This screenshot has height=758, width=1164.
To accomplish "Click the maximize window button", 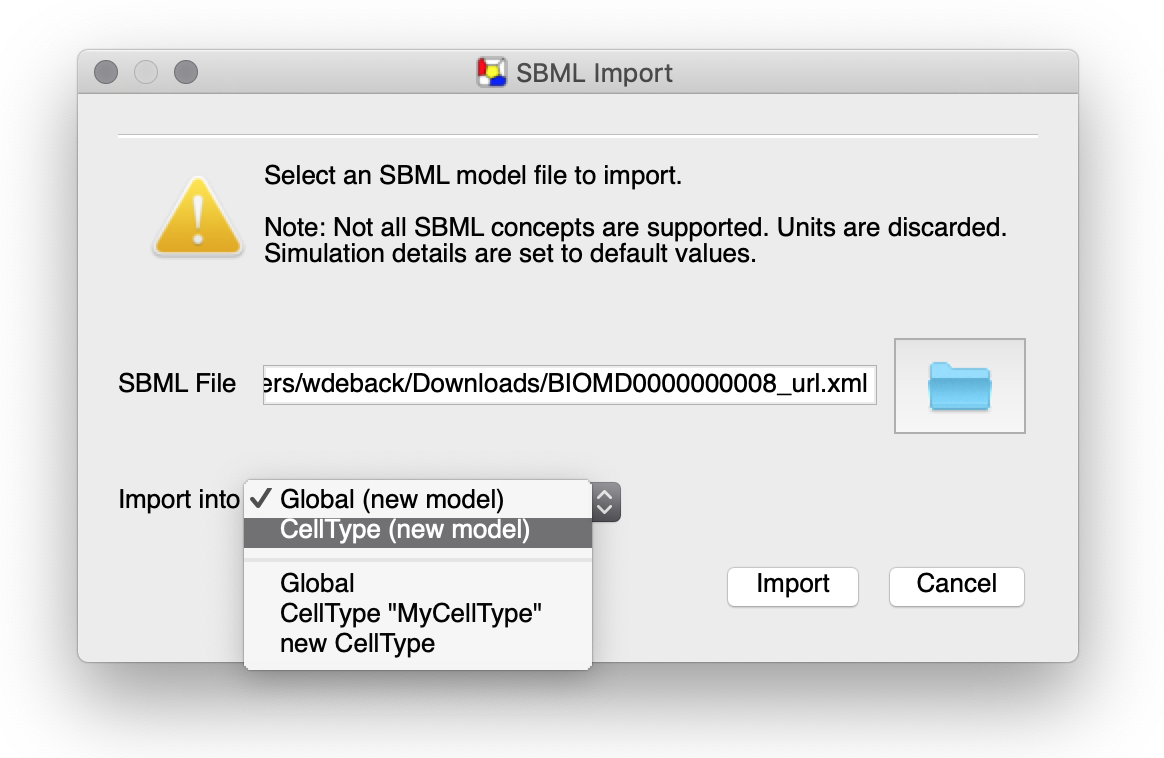I will pos(186,72).
